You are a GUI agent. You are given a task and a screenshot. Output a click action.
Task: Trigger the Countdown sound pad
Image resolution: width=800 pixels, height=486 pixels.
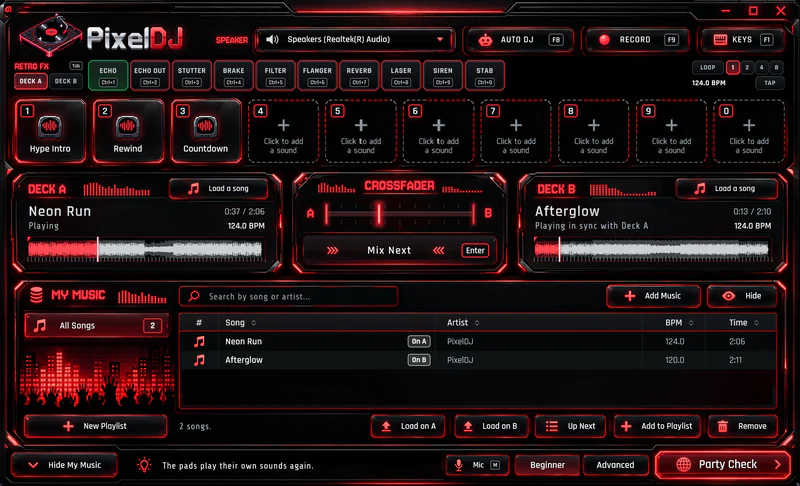pos(206,131)
